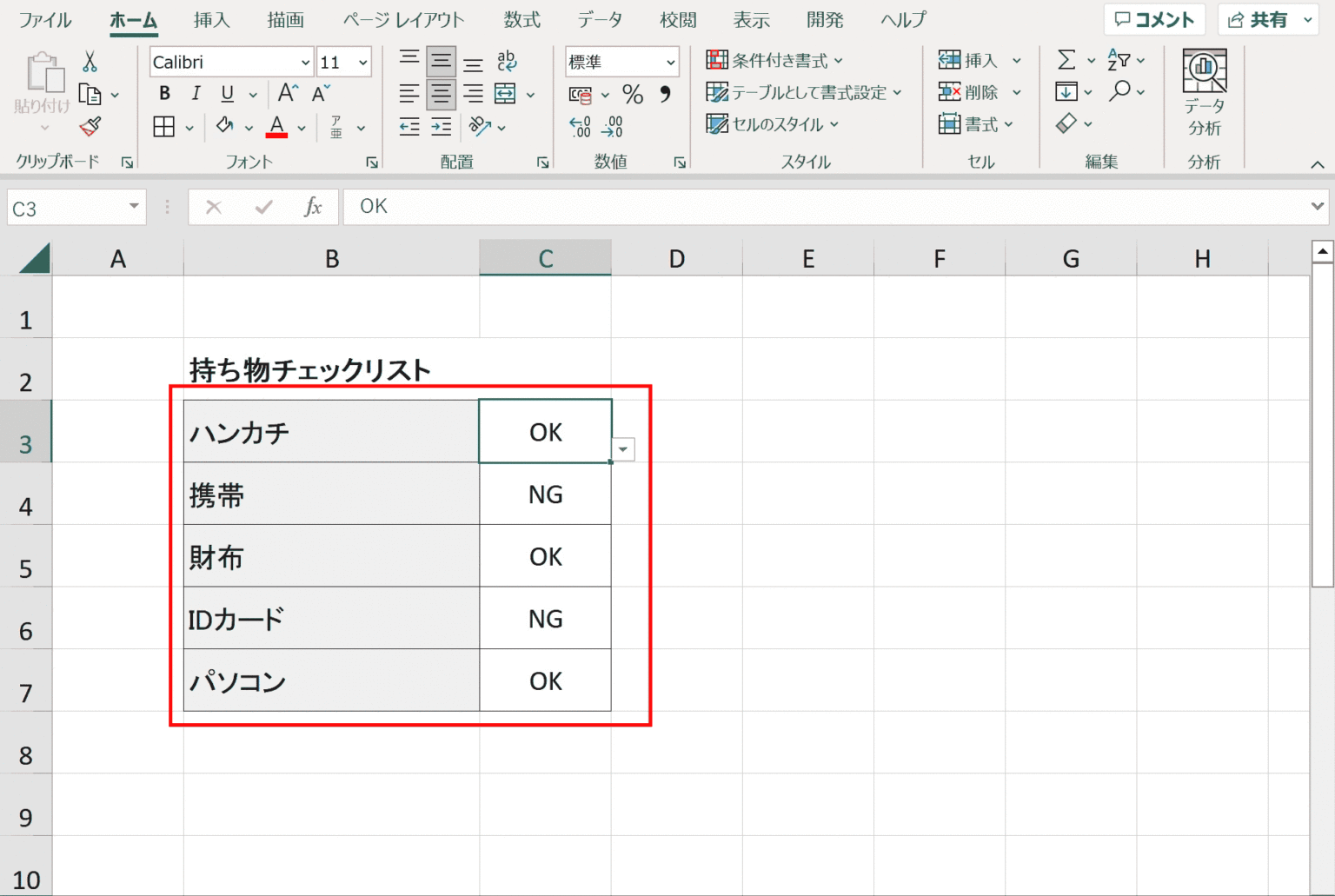This screenshot has height=896, width=1335.
Task: Toggle bold formatting
Action: click(163, 93)
